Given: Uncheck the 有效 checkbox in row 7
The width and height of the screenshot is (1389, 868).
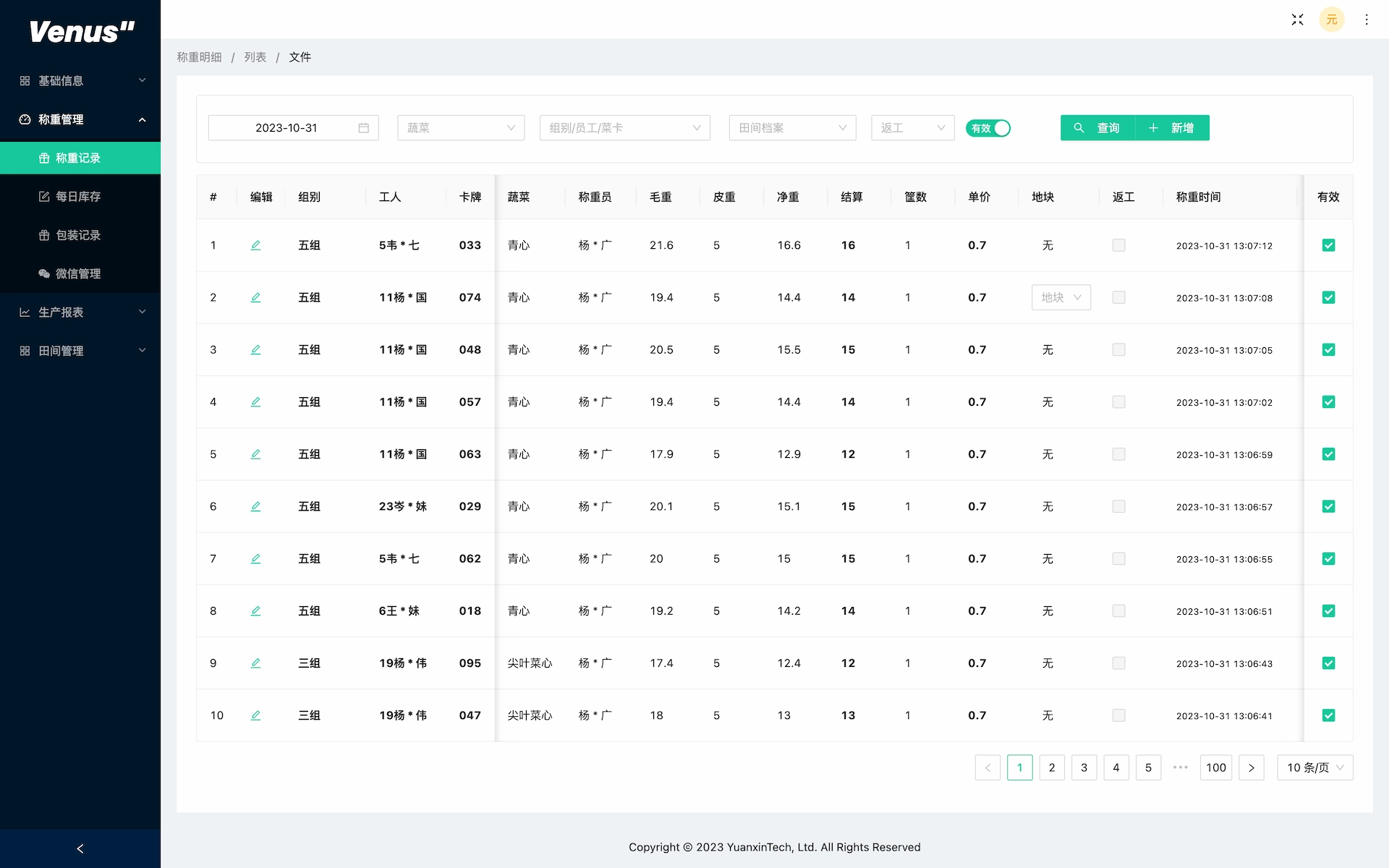Looking at the screenshot, I should coord(1328,558).
